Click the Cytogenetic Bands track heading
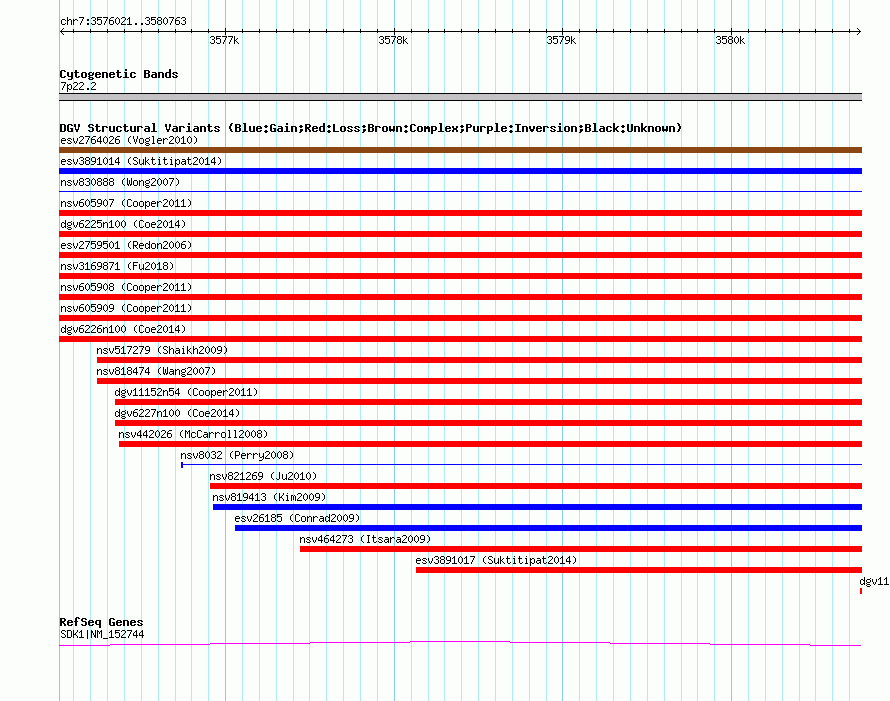890x701 pixels. point(119,74)
